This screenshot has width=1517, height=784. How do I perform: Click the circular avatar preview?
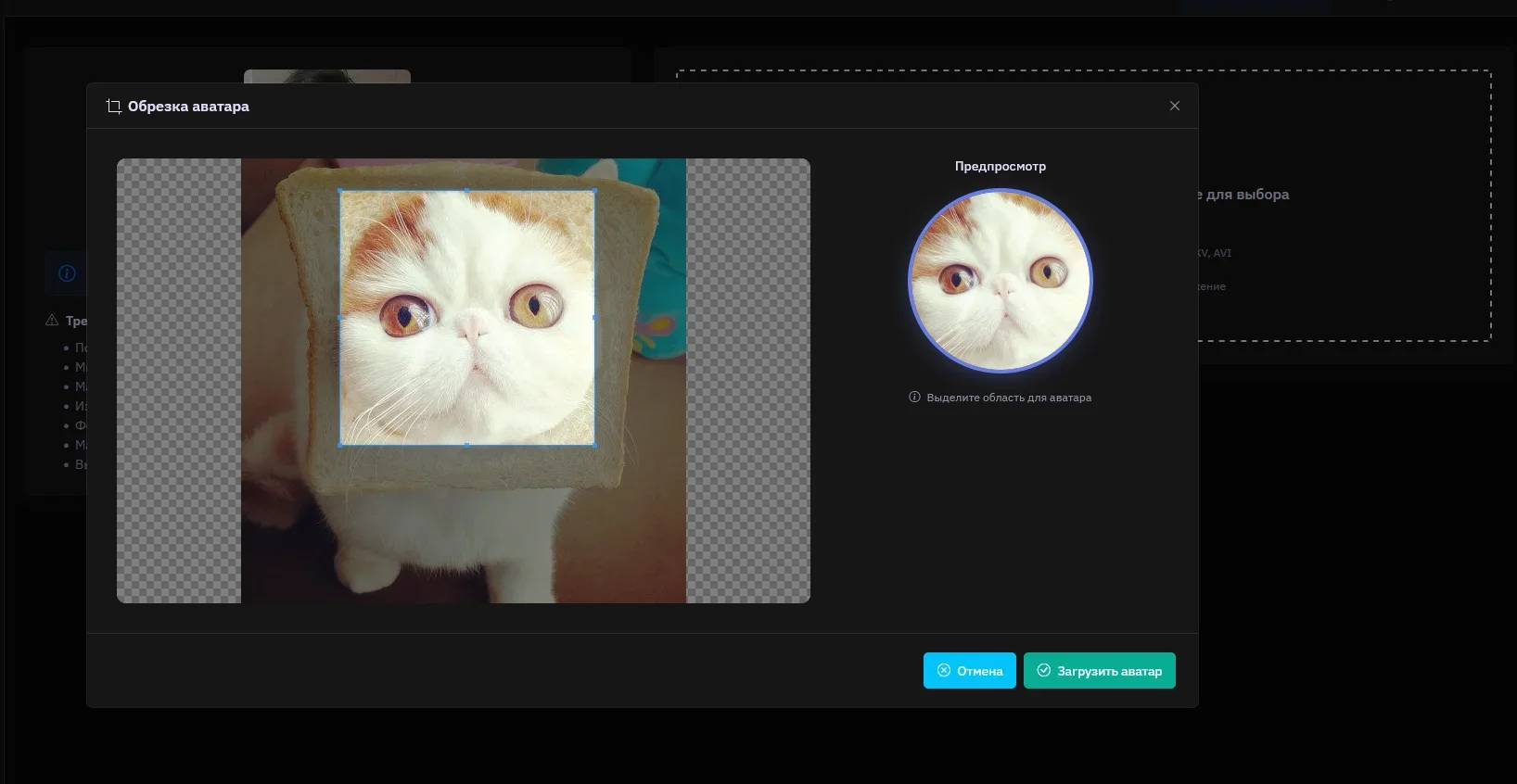(x=1000, y=281)
